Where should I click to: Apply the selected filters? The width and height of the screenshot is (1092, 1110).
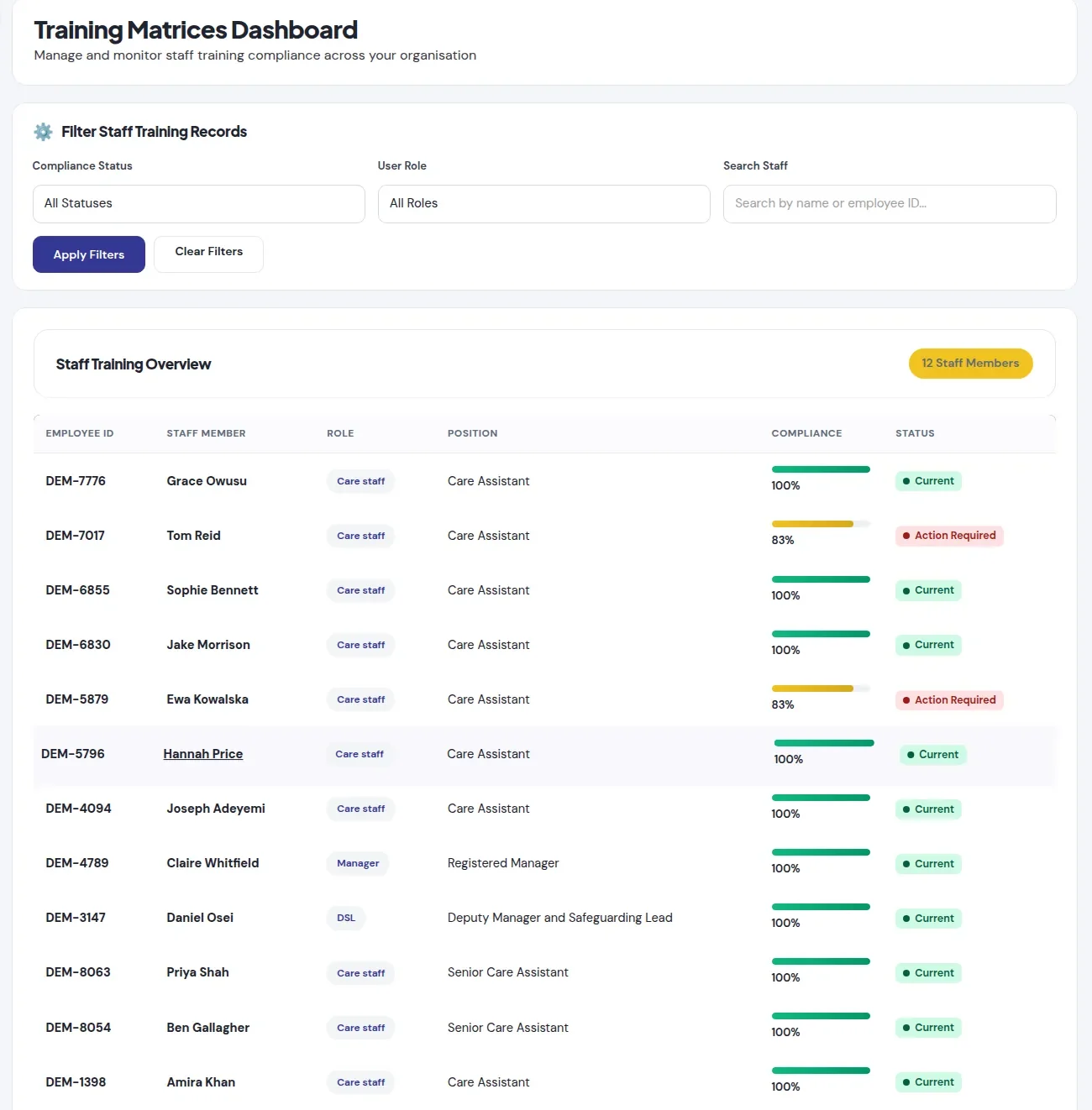[89, 254]
